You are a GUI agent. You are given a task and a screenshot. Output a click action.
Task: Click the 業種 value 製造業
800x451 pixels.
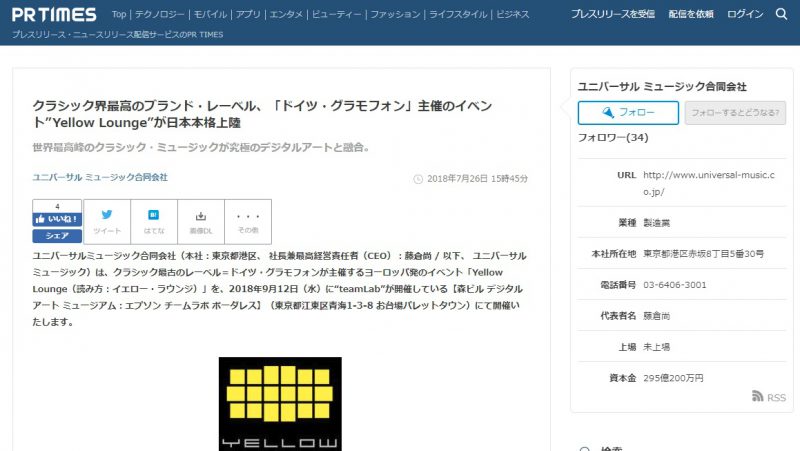656,222
